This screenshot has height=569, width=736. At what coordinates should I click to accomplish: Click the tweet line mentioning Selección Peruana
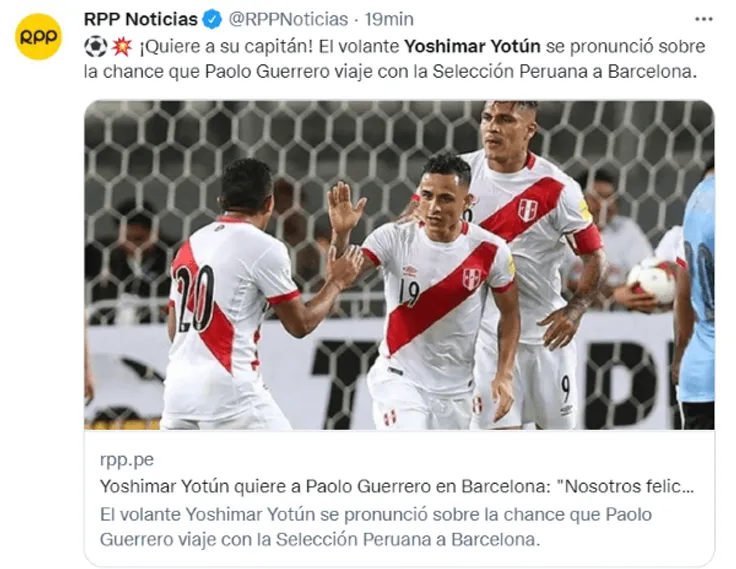pos(391,71)
